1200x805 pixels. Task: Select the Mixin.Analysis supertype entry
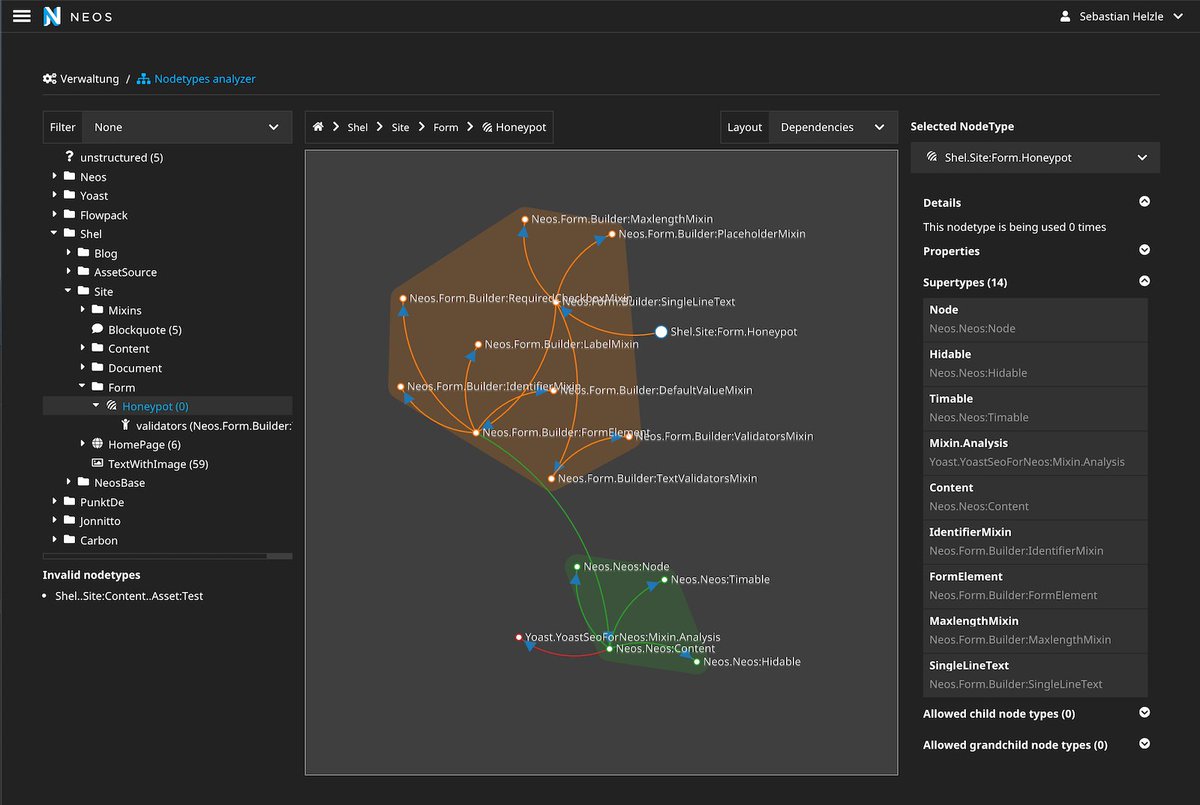click(1035, 452)
